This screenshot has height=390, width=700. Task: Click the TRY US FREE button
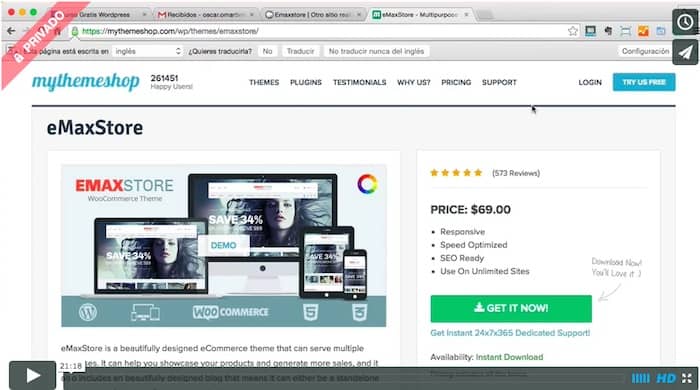click(644, 82)
